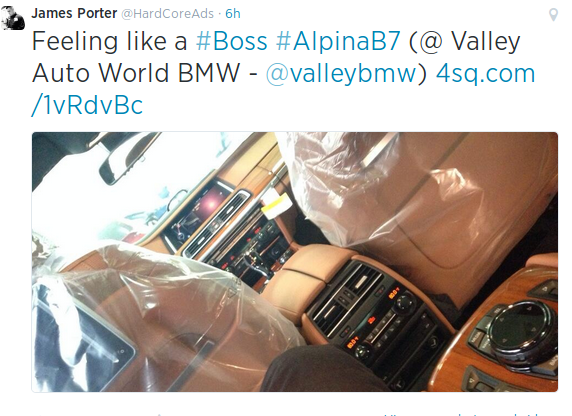The width and height of the screenshot is (572, 416).
Task: Click the /1vRdvBc link continuation
Action: [87, 105]
